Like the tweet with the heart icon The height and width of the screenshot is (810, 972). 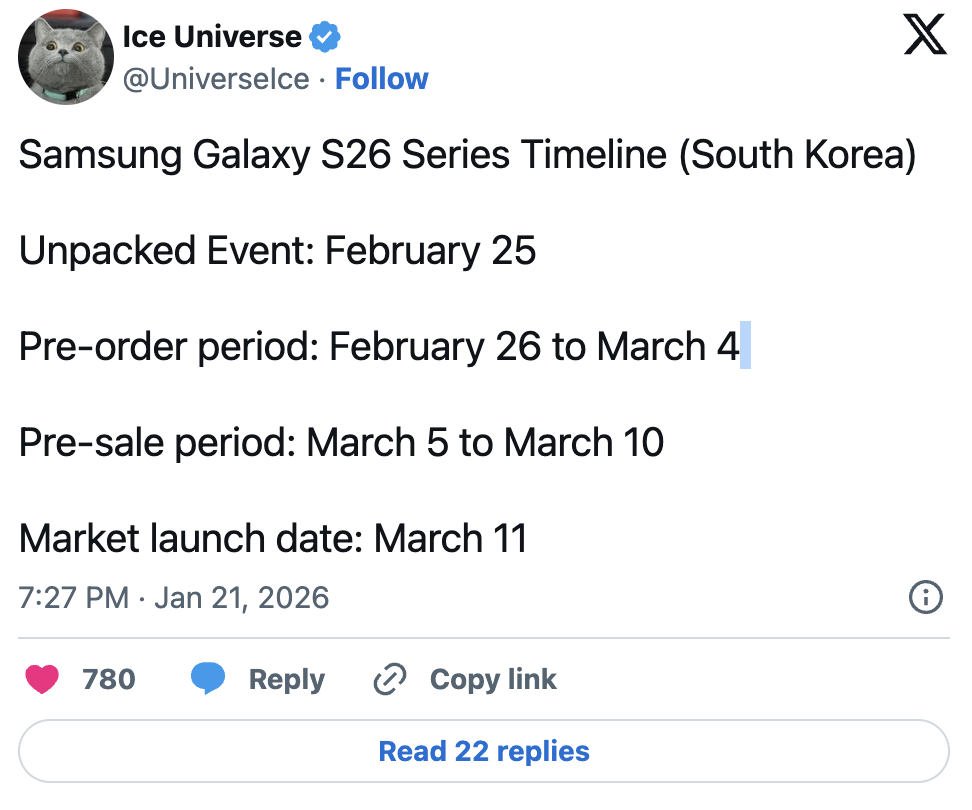click(x=41, y=679)
